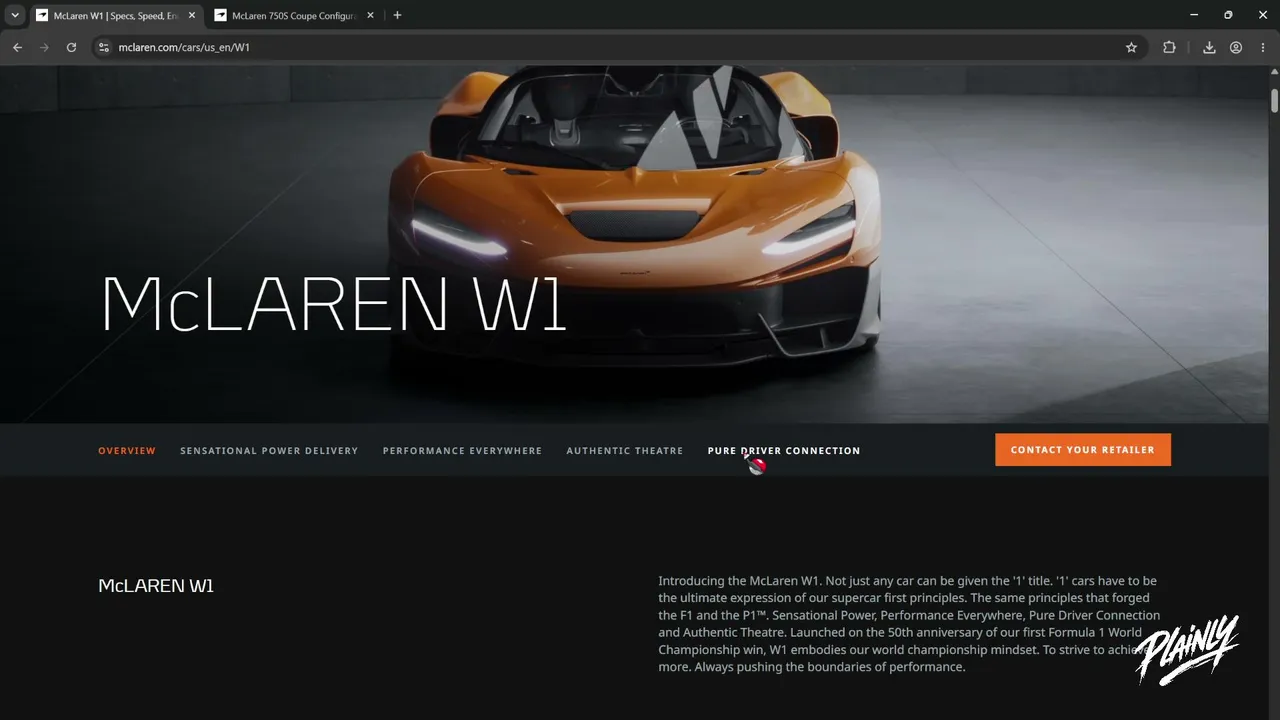The image size is (1280, 720).
Task: Jump to Pure Driver Connection section
Action: (x=784, y=451)
